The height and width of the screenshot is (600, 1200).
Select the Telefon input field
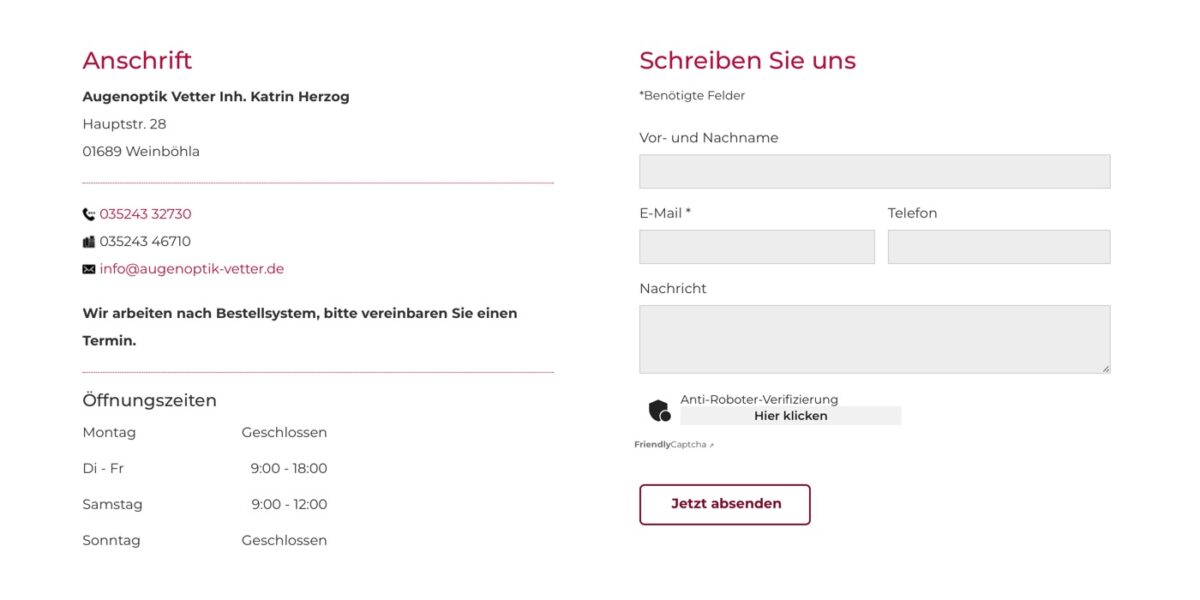click(999, 247)
